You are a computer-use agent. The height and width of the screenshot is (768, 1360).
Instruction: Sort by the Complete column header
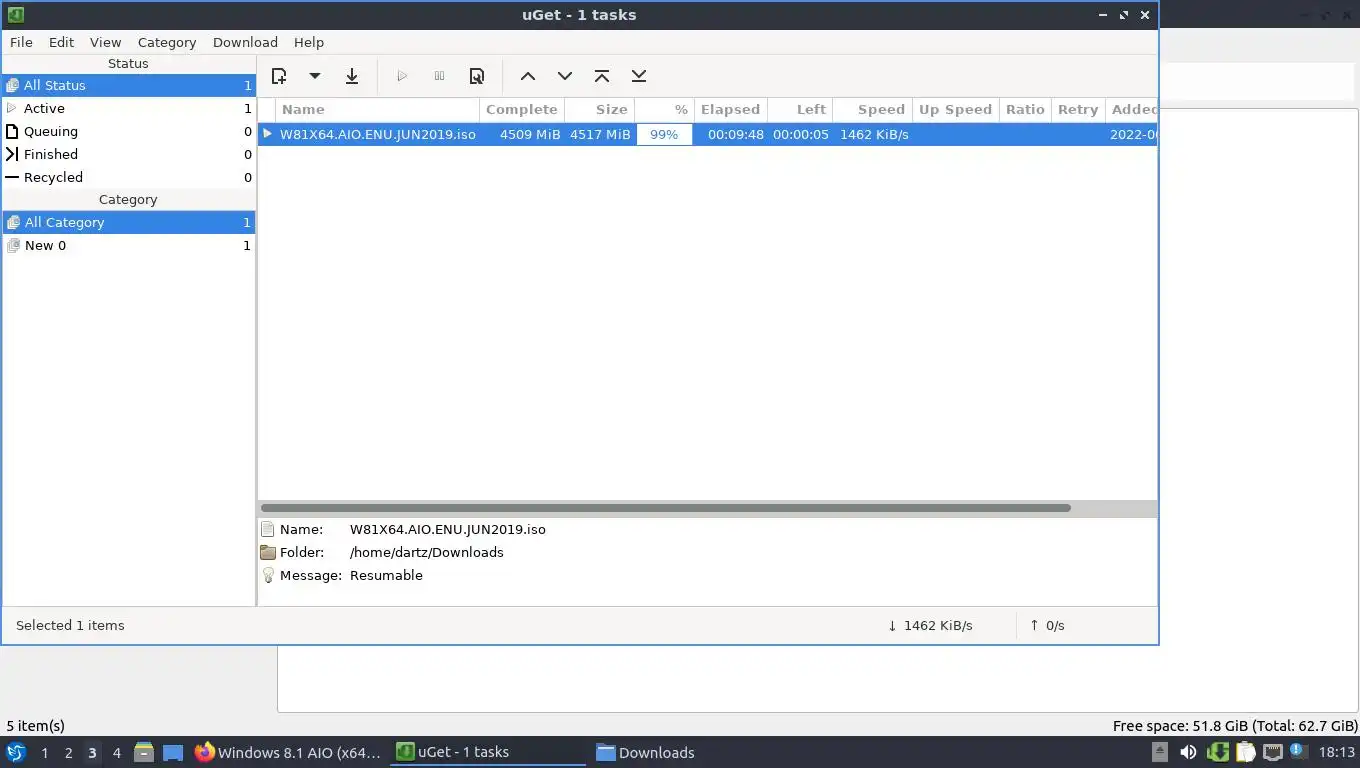pos(522,109)
